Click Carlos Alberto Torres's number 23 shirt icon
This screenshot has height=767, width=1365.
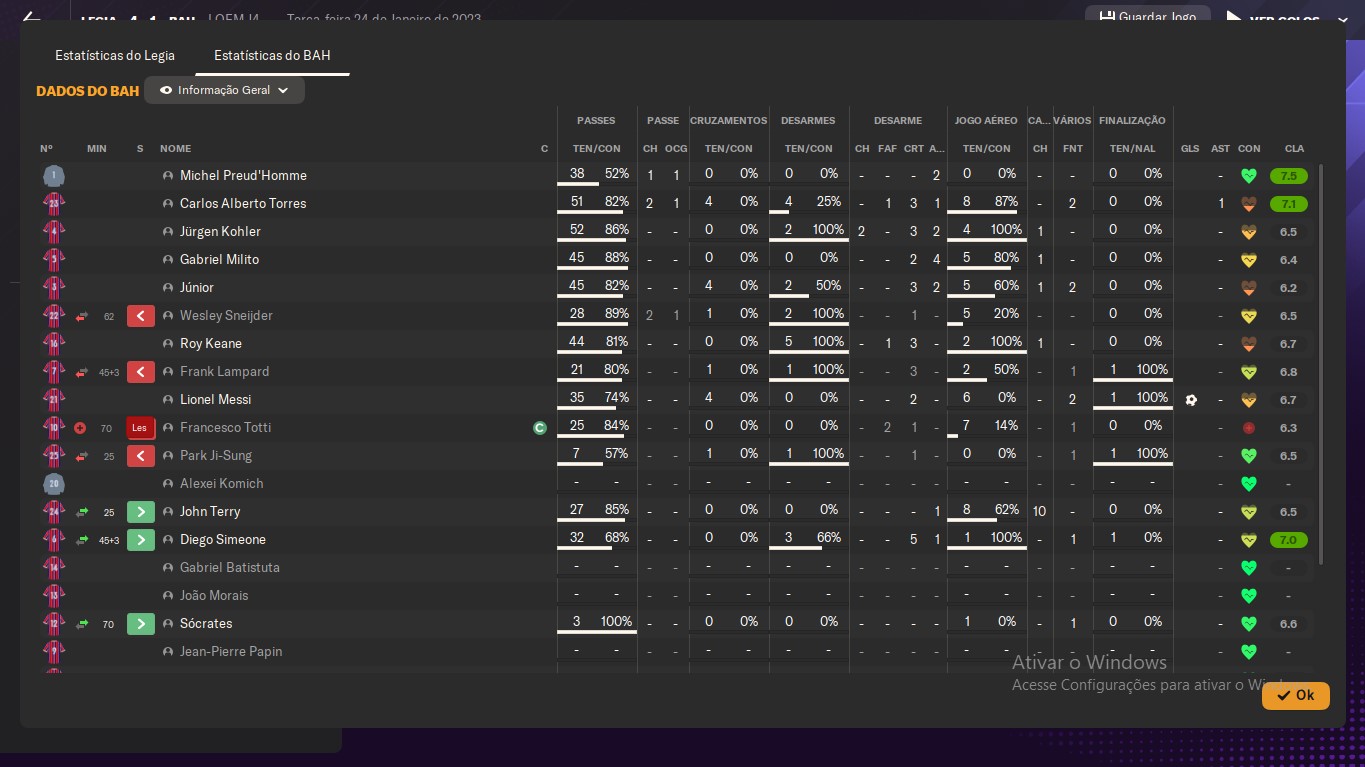pos(53,204)
